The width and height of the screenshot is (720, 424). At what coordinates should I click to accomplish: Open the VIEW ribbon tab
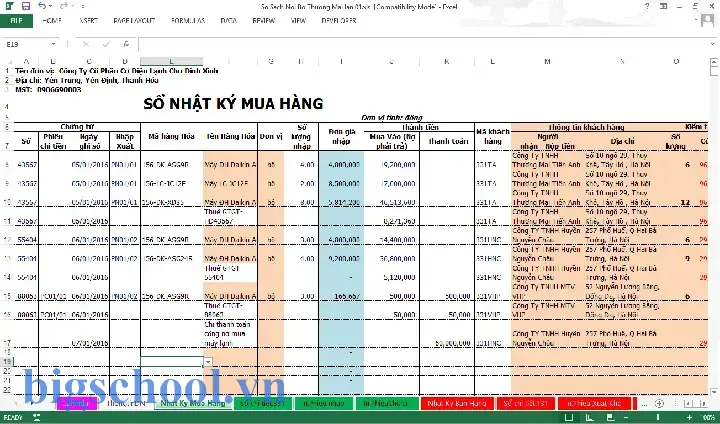pyautogui.click(x=298, y=21)
